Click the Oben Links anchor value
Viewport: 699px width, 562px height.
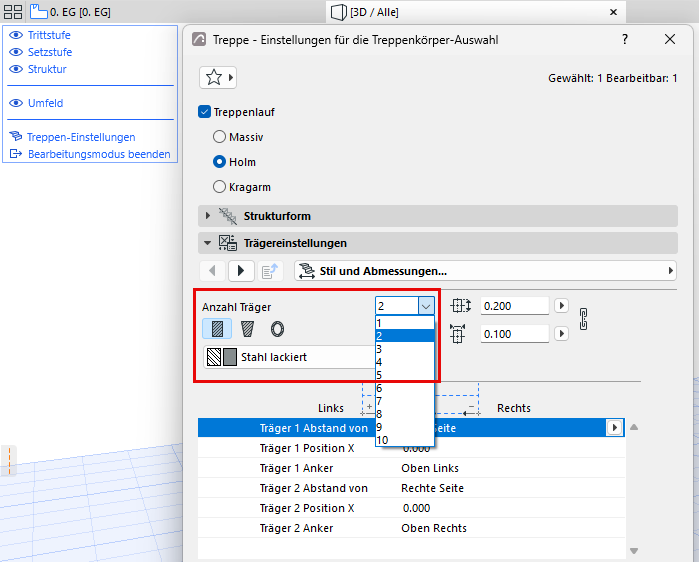click(430, 468)
